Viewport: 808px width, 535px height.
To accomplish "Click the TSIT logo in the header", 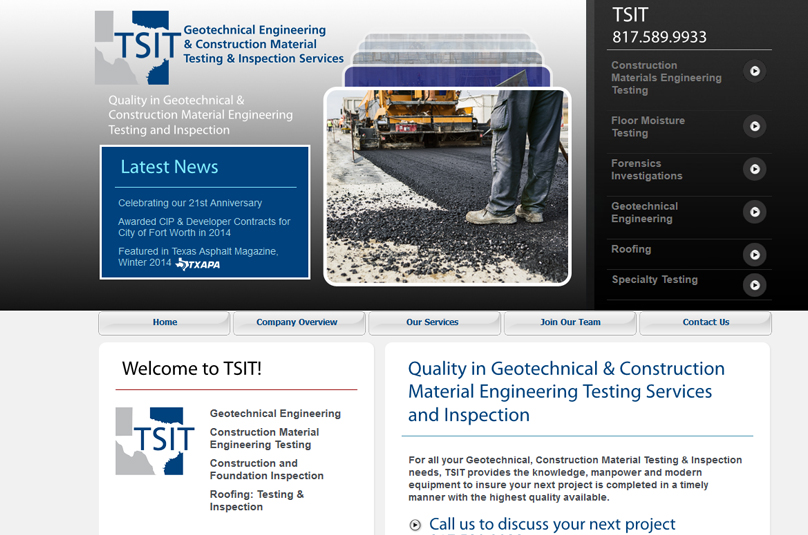I will (x=138, y=47).
